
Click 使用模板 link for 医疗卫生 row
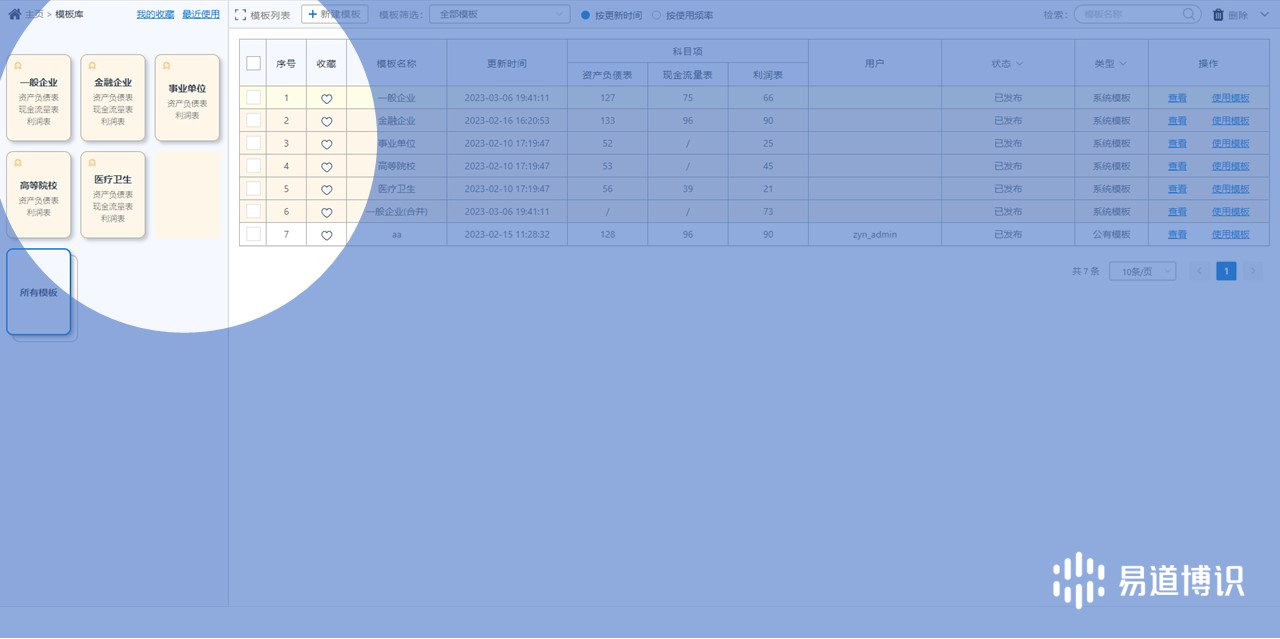coord(1230,189)
